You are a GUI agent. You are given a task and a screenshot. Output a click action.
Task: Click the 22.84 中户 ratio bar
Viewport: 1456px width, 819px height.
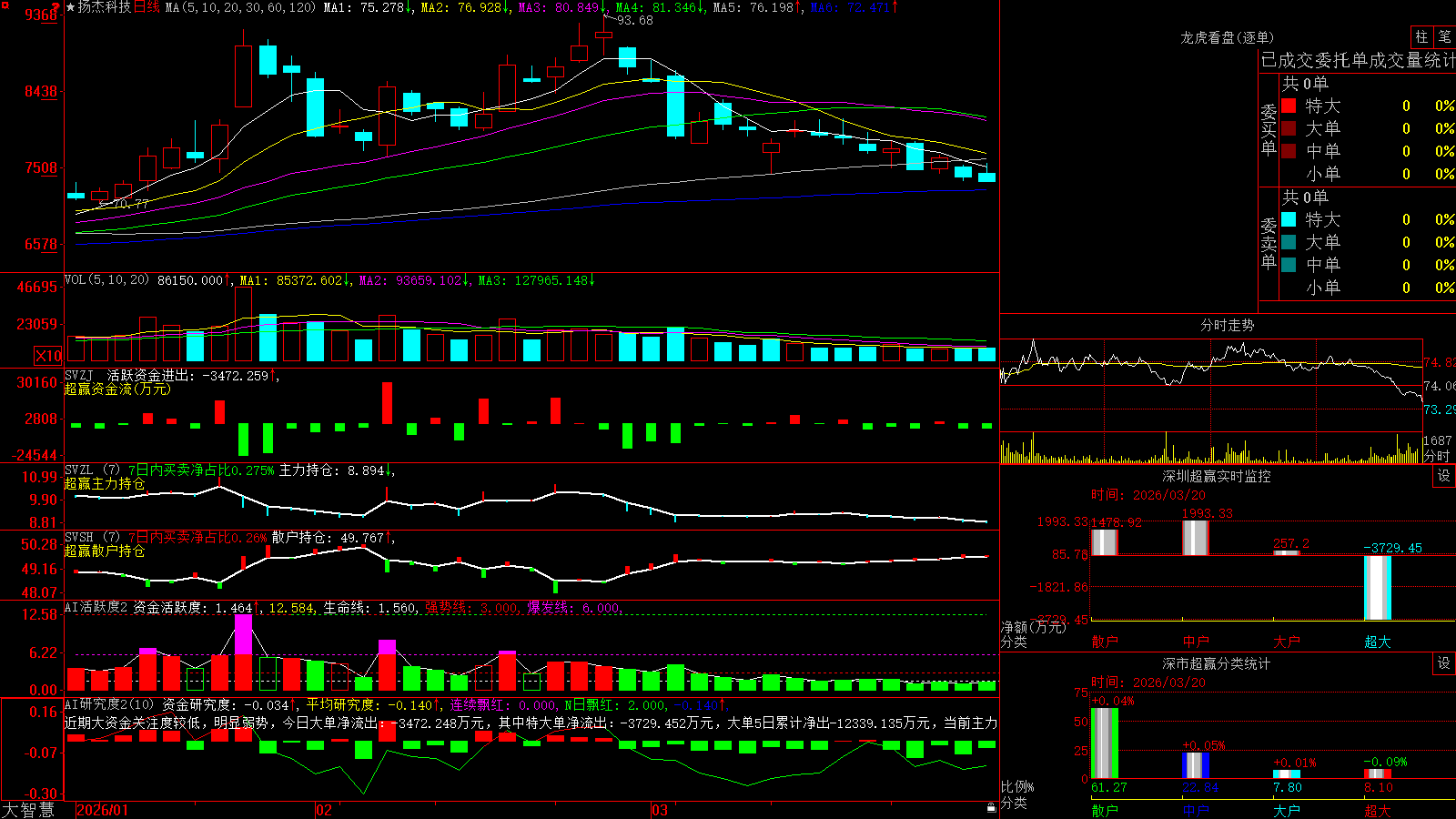tap(1196, 765)
